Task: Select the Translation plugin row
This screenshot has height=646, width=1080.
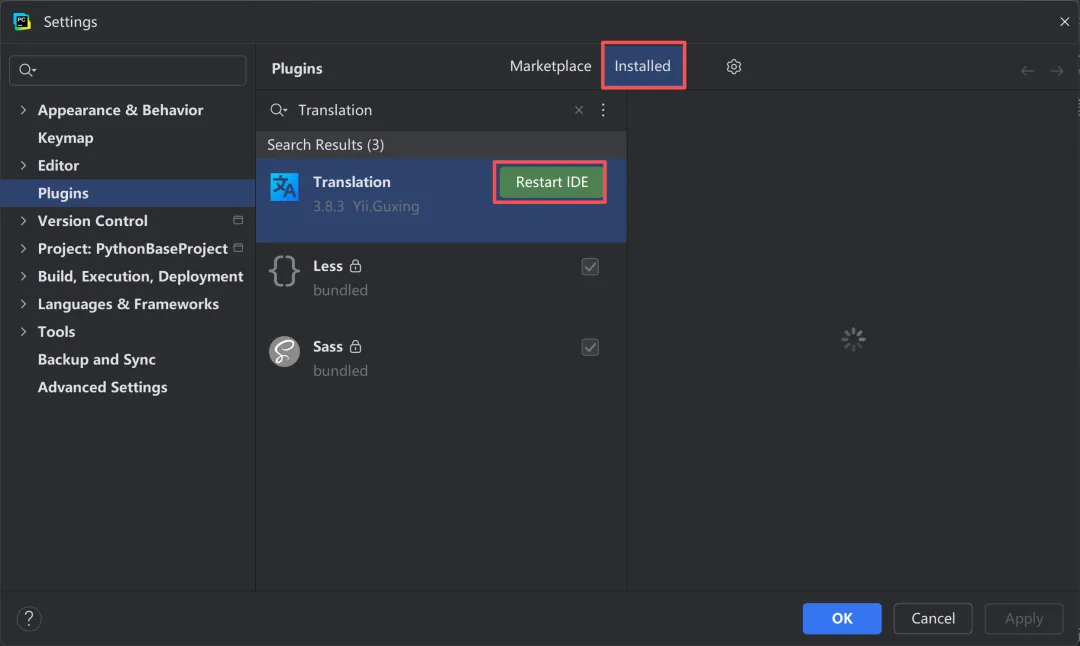Action: (441, 200)
